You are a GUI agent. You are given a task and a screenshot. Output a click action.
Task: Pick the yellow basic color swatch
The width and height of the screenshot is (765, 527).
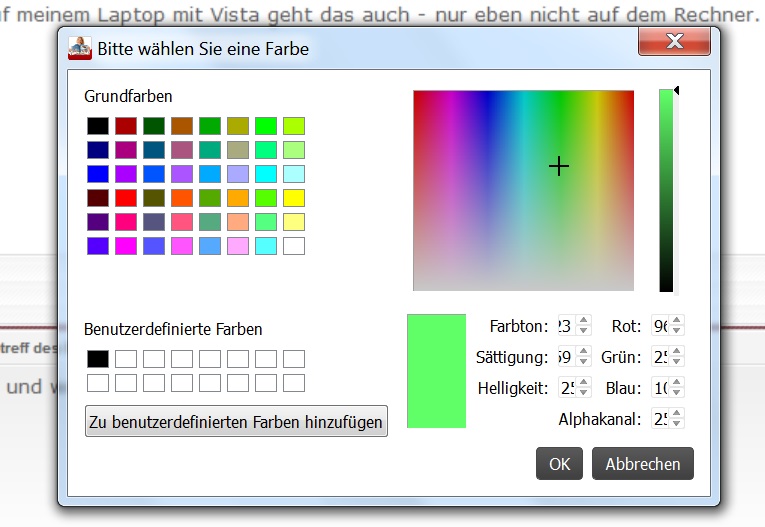click(x=294, y=198)
